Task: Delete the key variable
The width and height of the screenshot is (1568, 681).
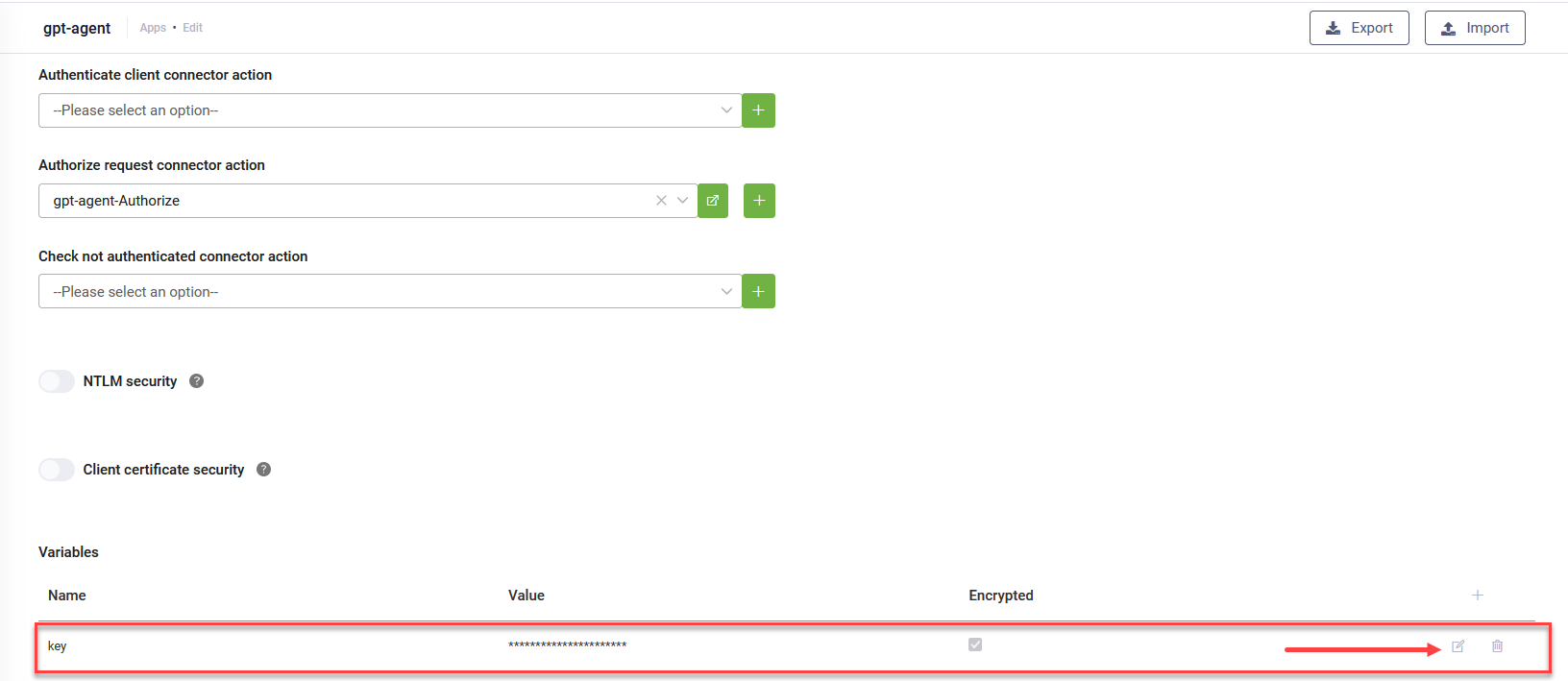Action: tap(1497, 646)
